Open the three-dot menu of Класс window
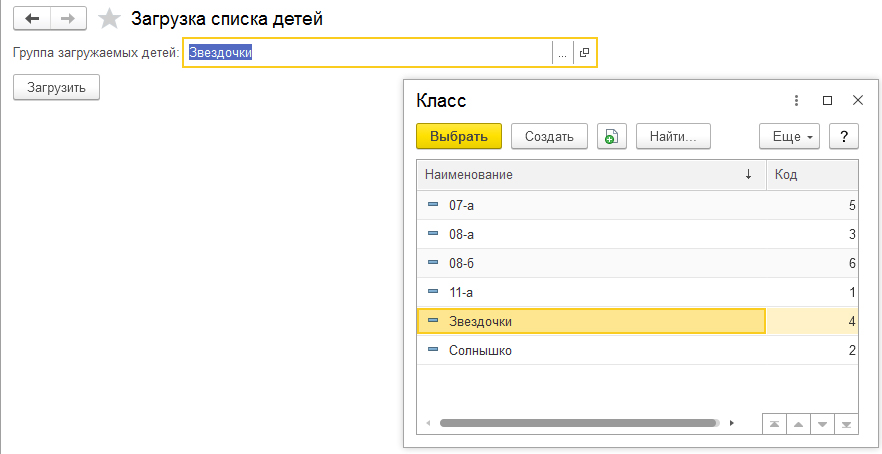 click(796, 101)
